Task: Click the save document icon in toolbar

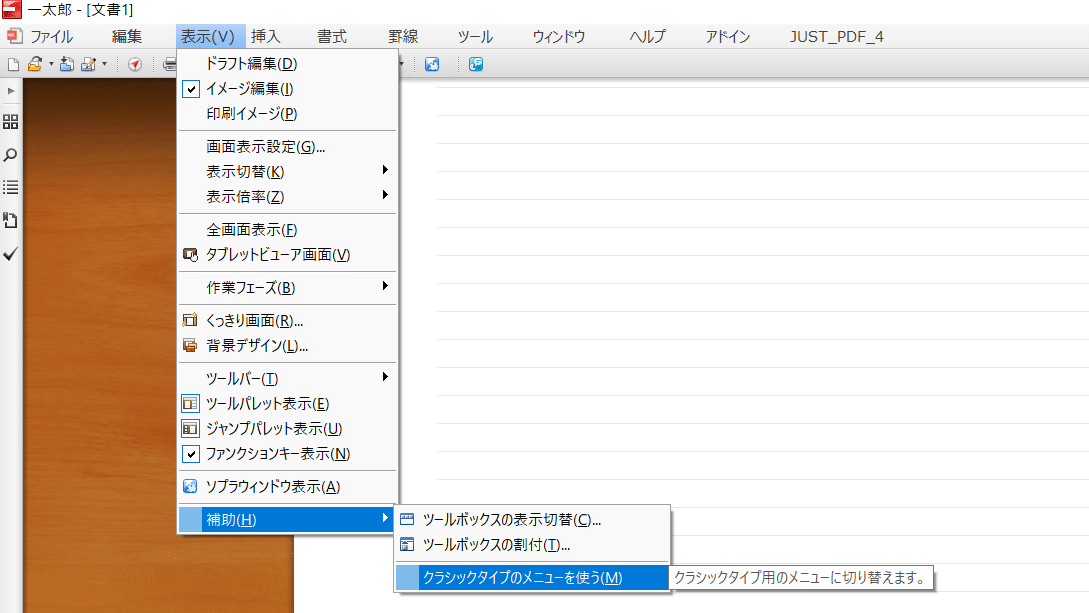Action: (x=67, y=65)
